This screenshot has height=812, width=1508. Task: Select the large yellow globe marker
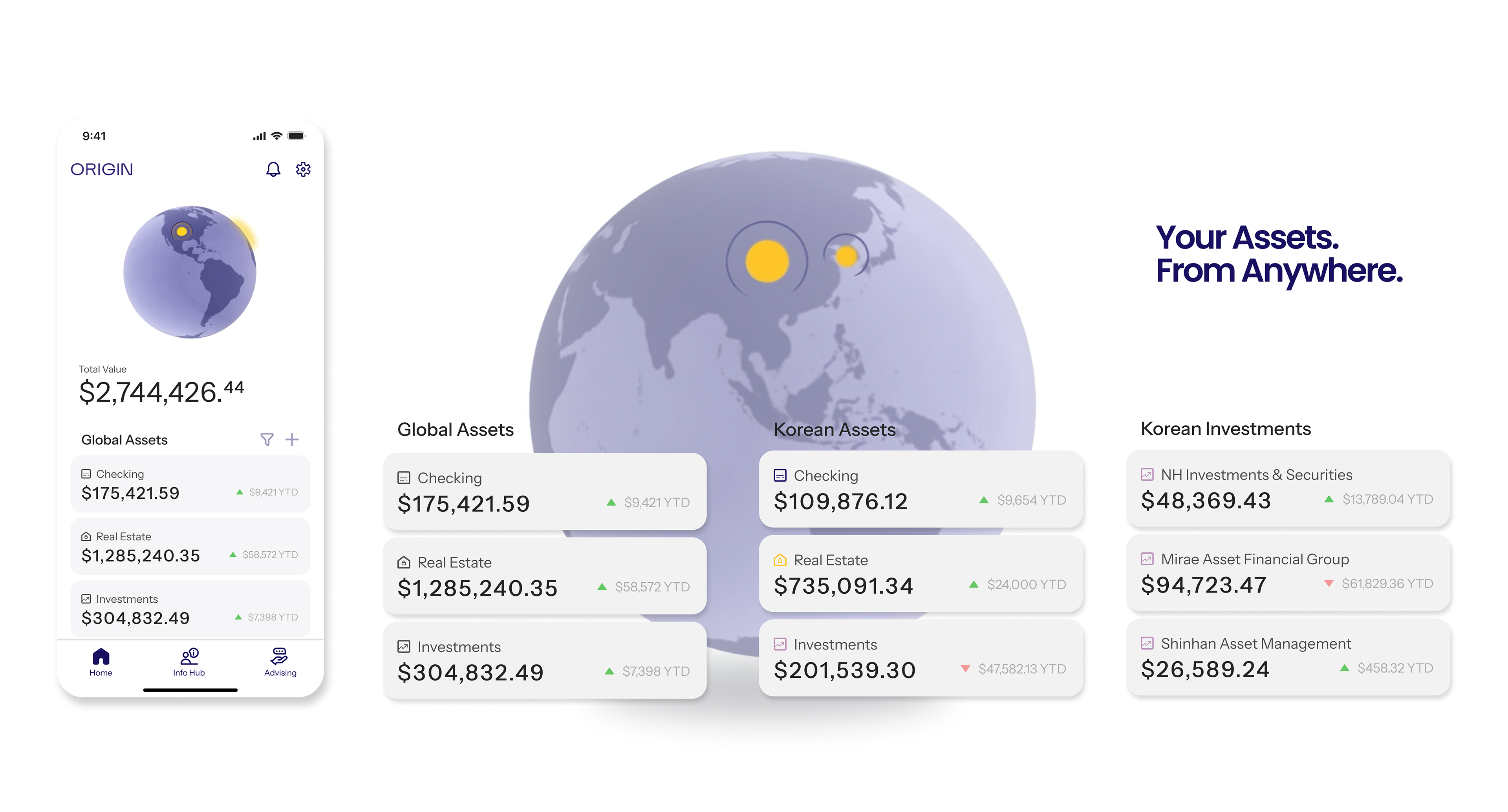click(767, 261)
